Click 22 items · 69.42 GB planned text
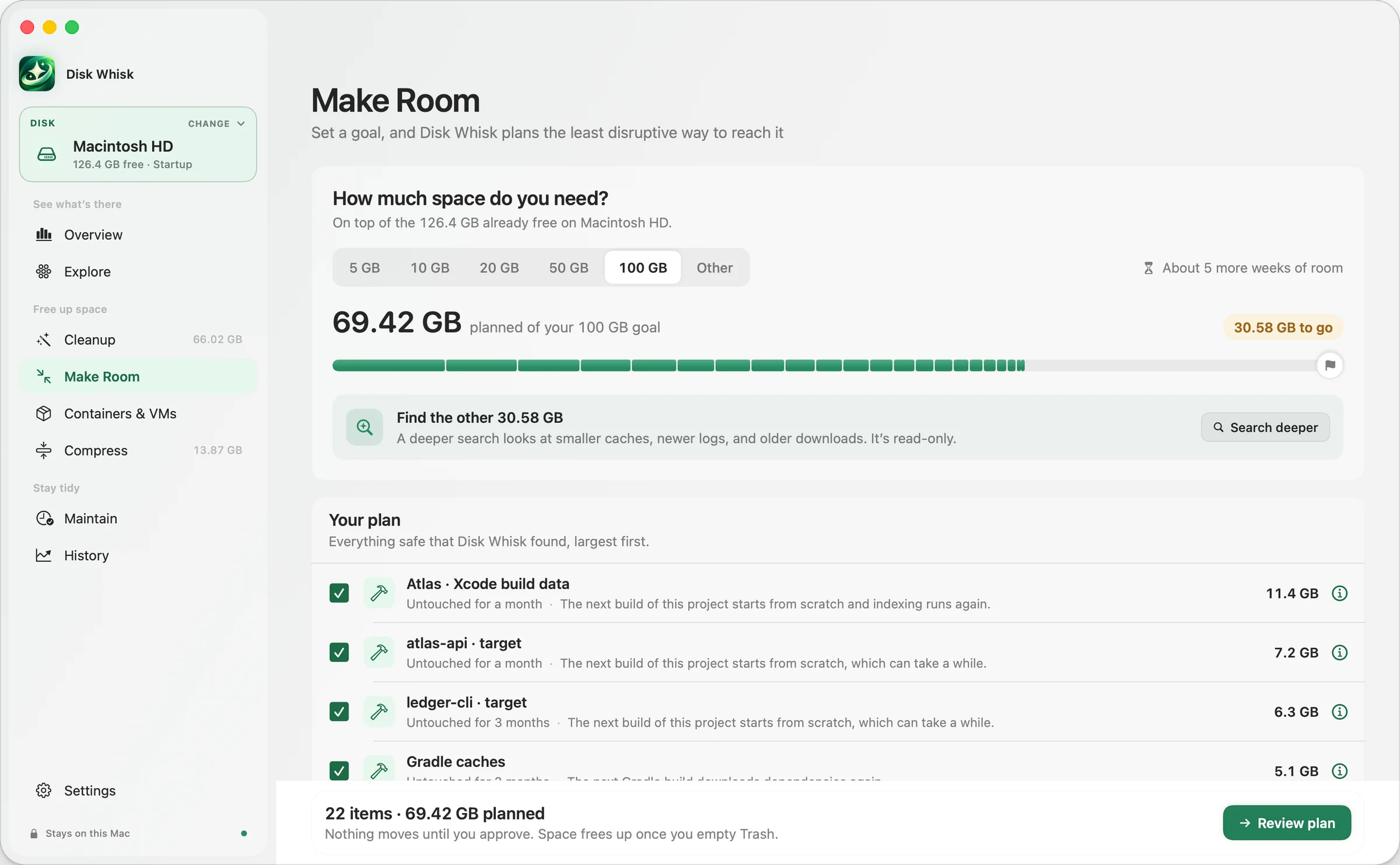The height and width of the screenshot is (865, 1400). 435,813
